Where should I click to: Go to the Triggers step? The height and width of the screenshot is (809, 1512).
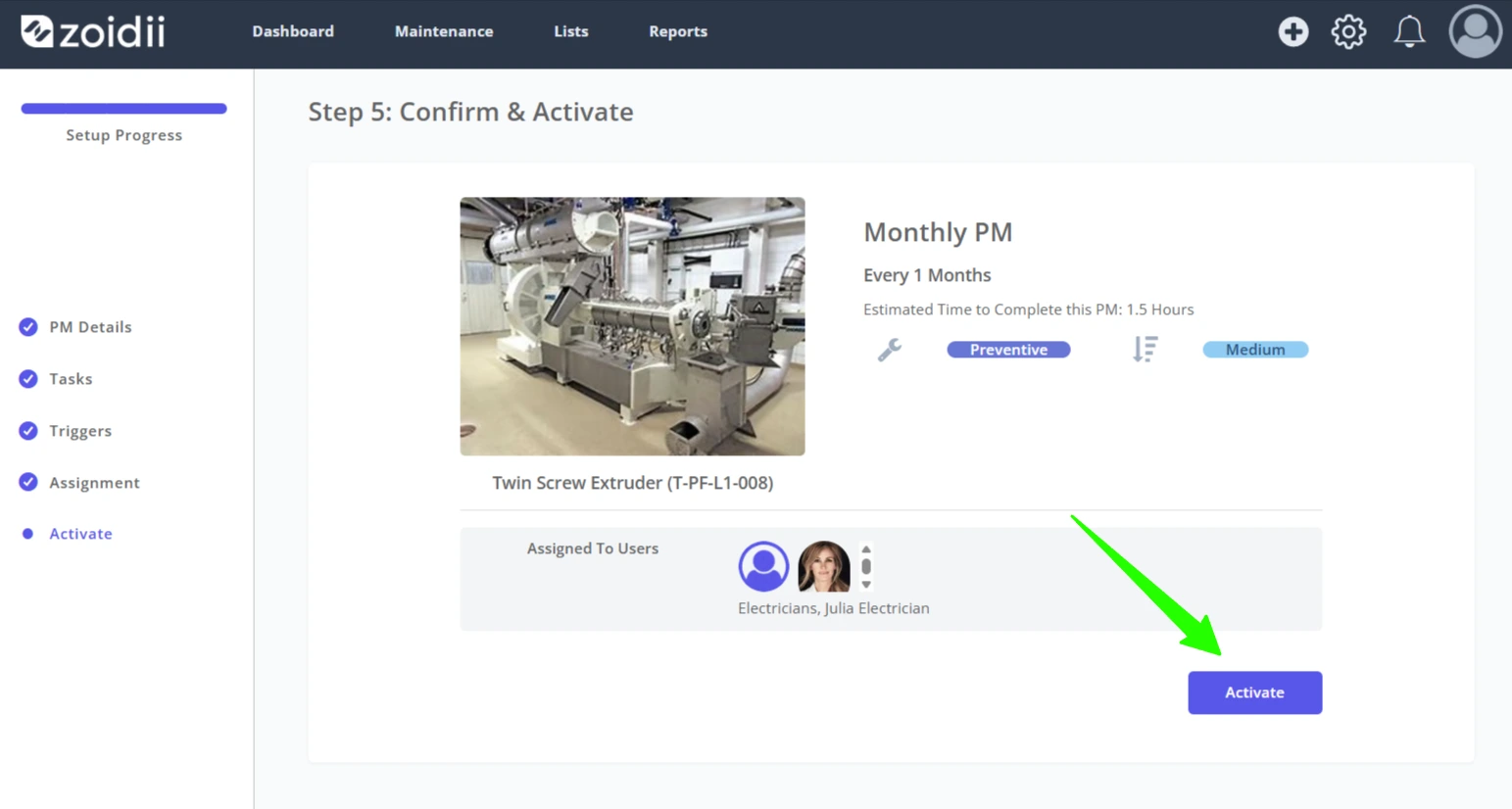80,431
